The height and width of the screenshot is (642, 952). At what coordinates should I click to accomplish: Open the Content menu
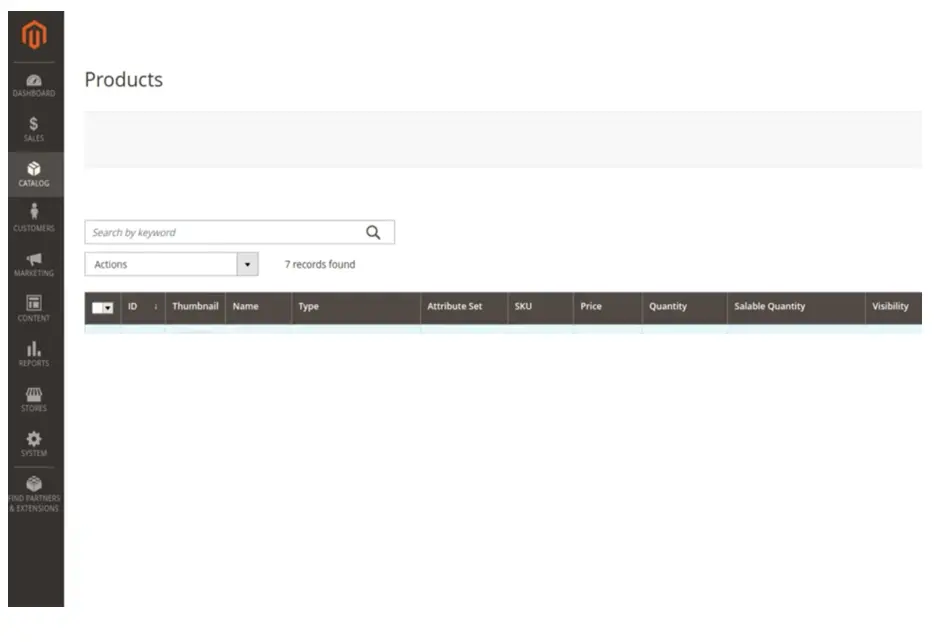(x=34, y=309)
